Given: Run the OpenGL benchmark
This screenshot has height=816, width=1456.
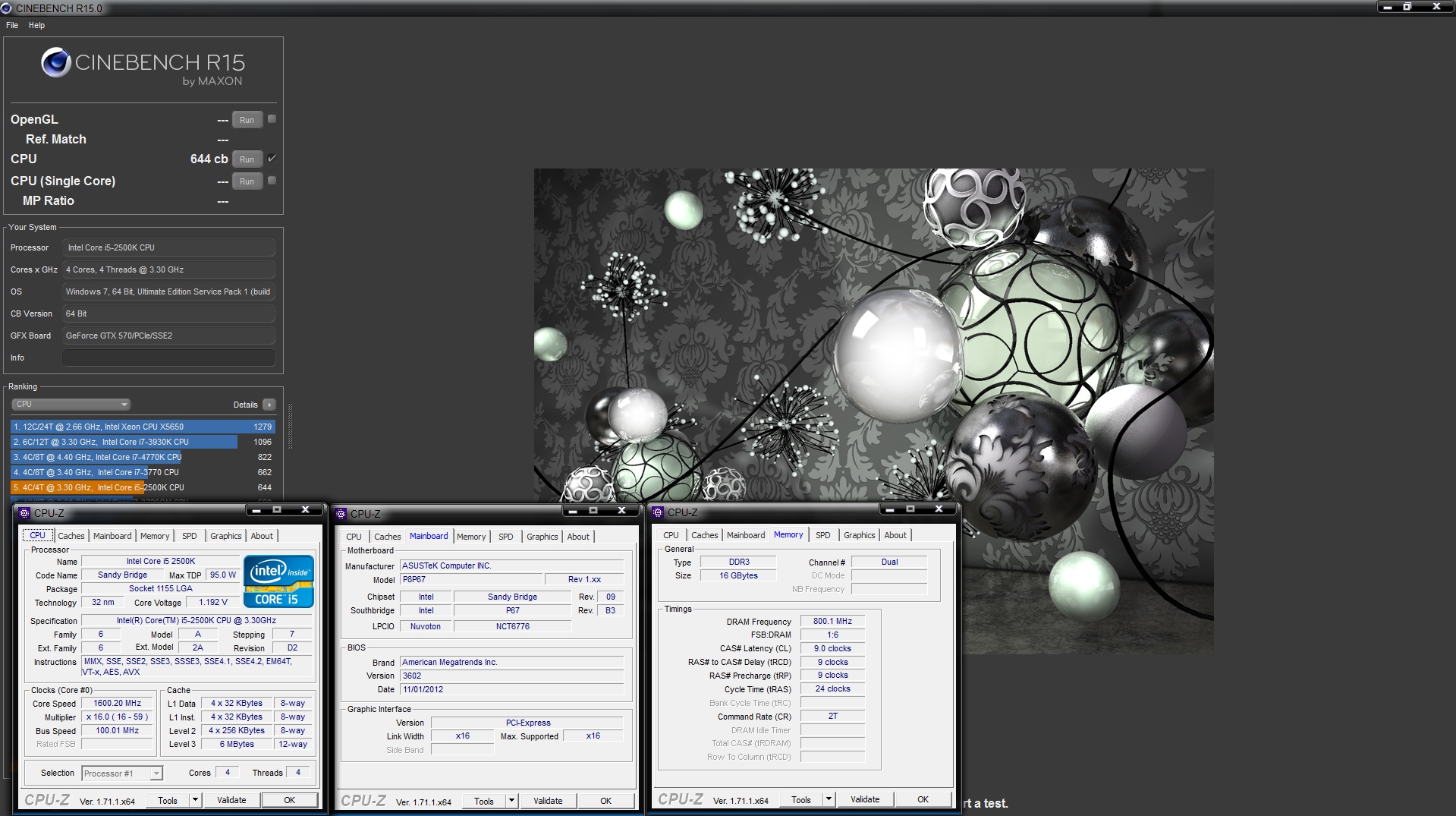Looking at the screenshot, I should (247, 120).
